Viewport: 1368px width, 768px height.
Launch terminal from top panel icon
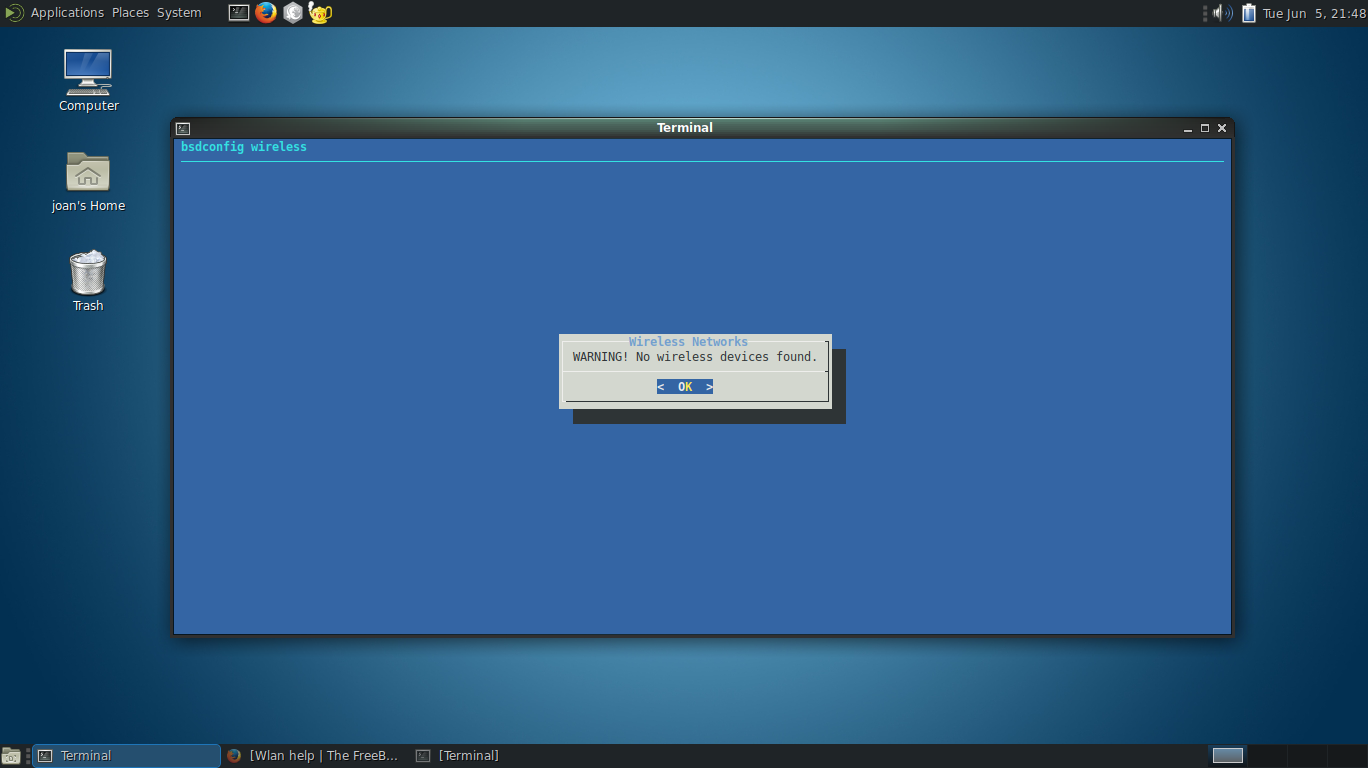click(239, 13)
